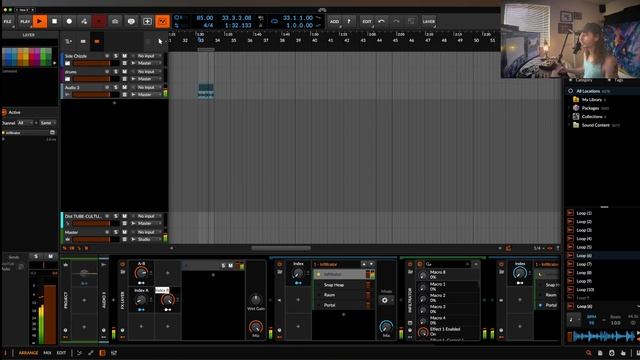Mute the drums track
The image size is (640, 360).
pyautogui.click(x=124, y=72)
